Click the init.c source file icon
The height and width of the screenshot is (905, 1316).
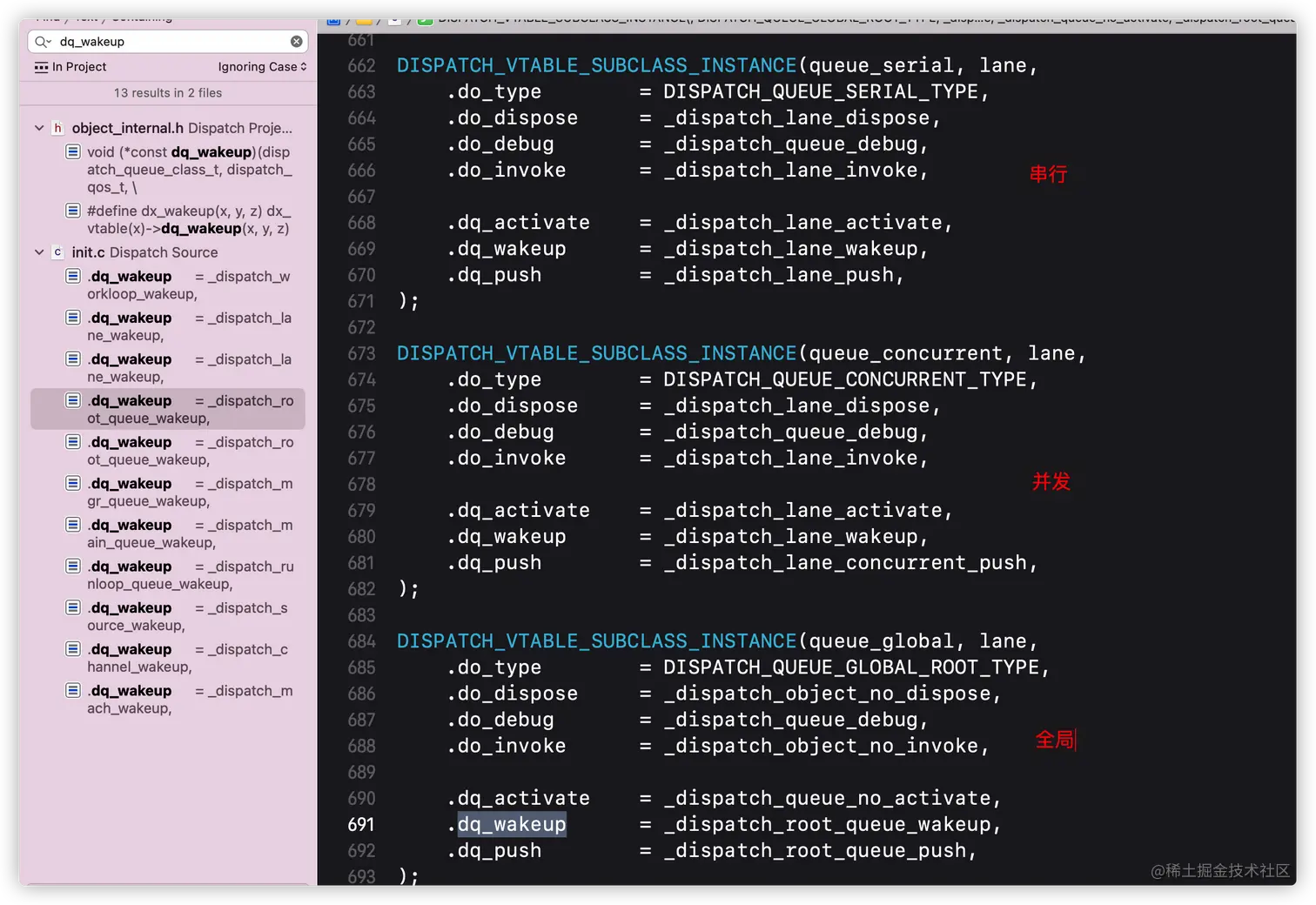click(57, 252)
